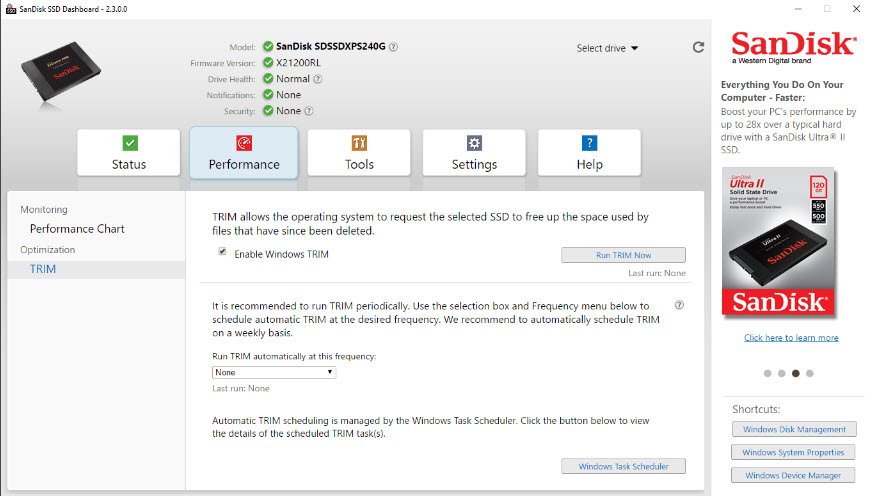The width and height of the screenshot is (871, 496).
Task: Click help icon beside TRIM schedule text
Action: [679, 305]
